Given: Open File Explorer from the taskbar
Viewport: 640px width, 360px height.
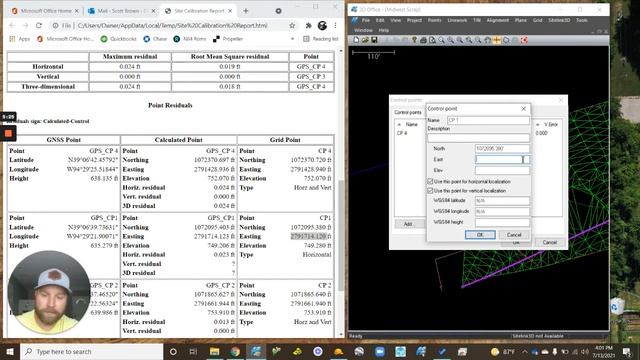Looking at the screenshot, I should pos(214,351).
